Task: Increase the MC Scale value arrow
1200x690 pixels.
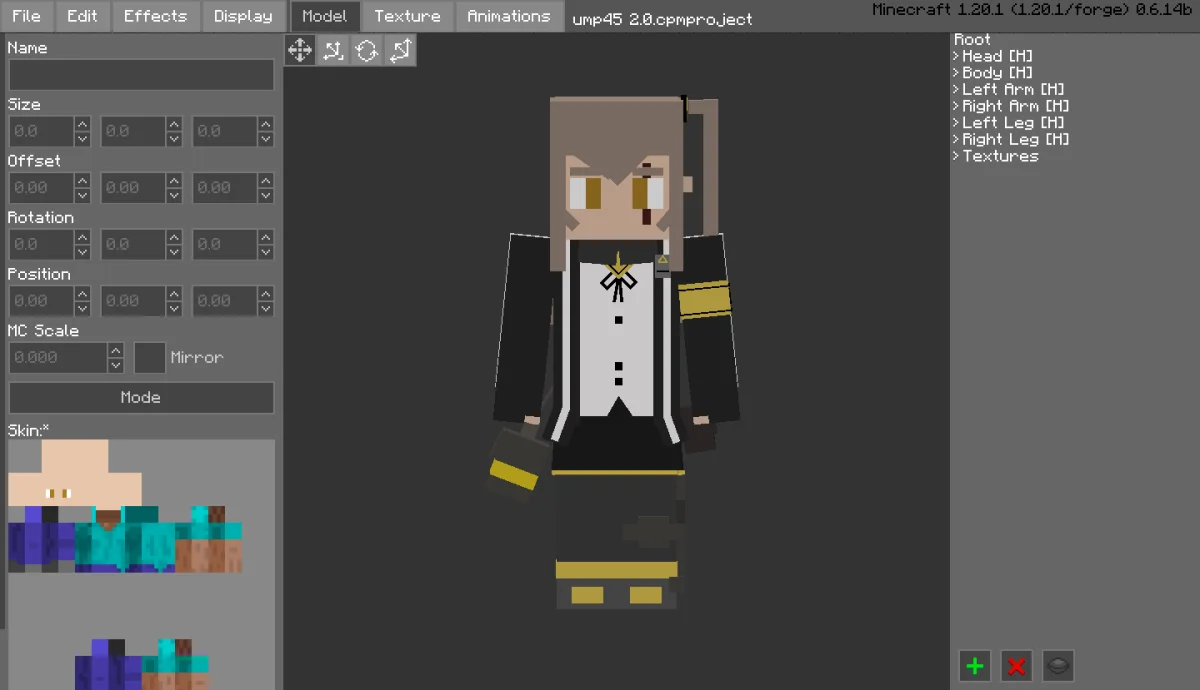Action: 116,350
